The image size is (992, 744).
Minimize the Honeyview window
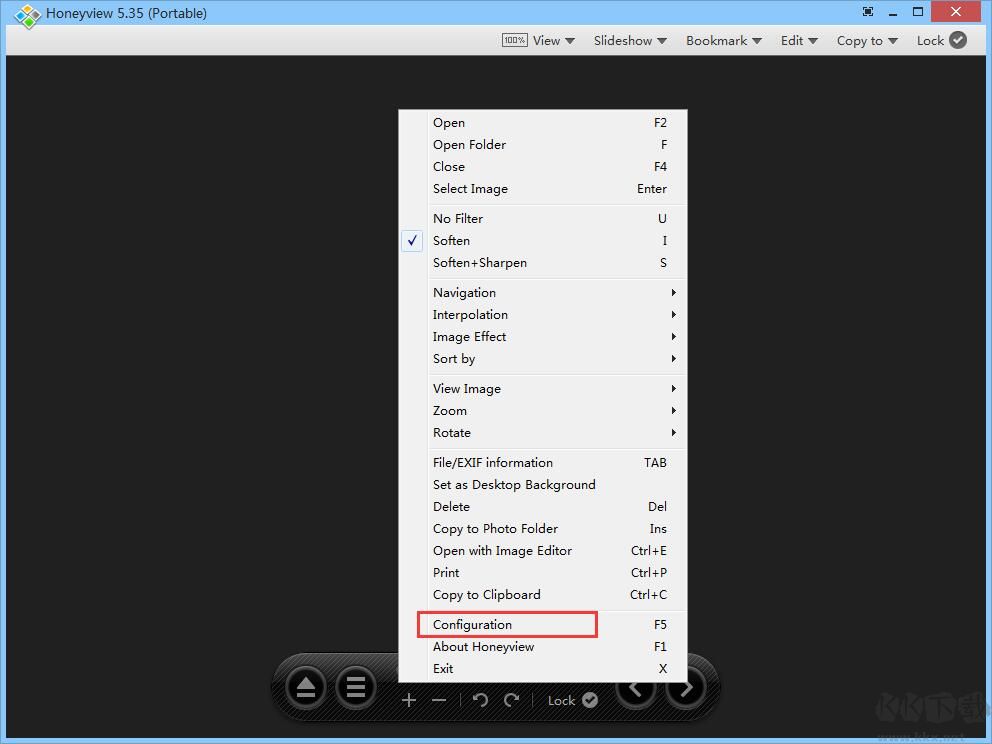point(893,12)
